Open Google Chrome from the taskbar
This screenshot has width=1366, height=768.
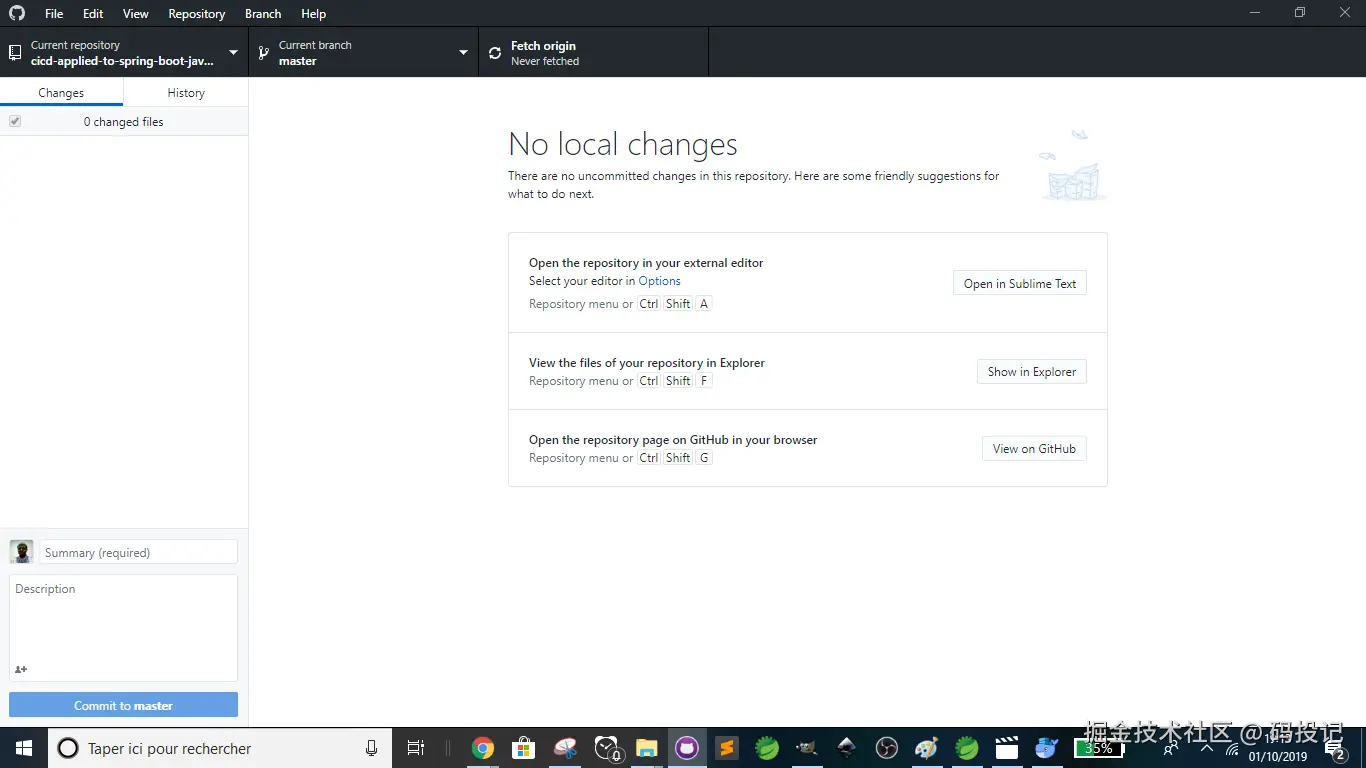click(x=483, y=748)
